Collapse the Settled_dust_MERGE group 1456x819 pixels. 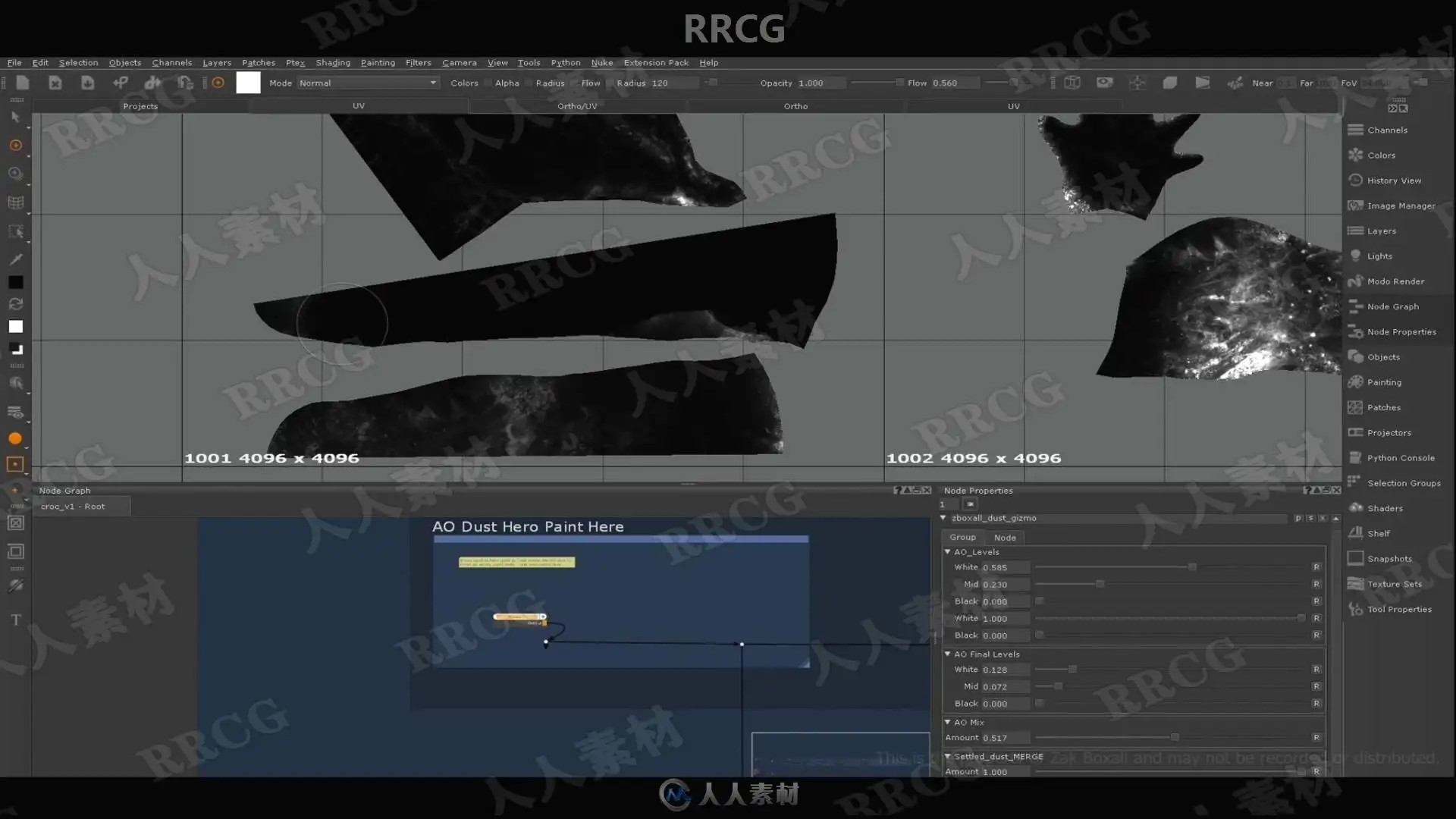[947, 756]
